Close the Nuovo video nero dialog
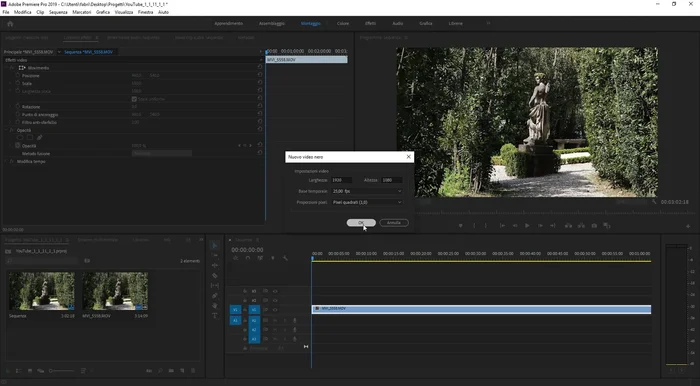Viewport: 700px width, 386px height. (408, 157)
